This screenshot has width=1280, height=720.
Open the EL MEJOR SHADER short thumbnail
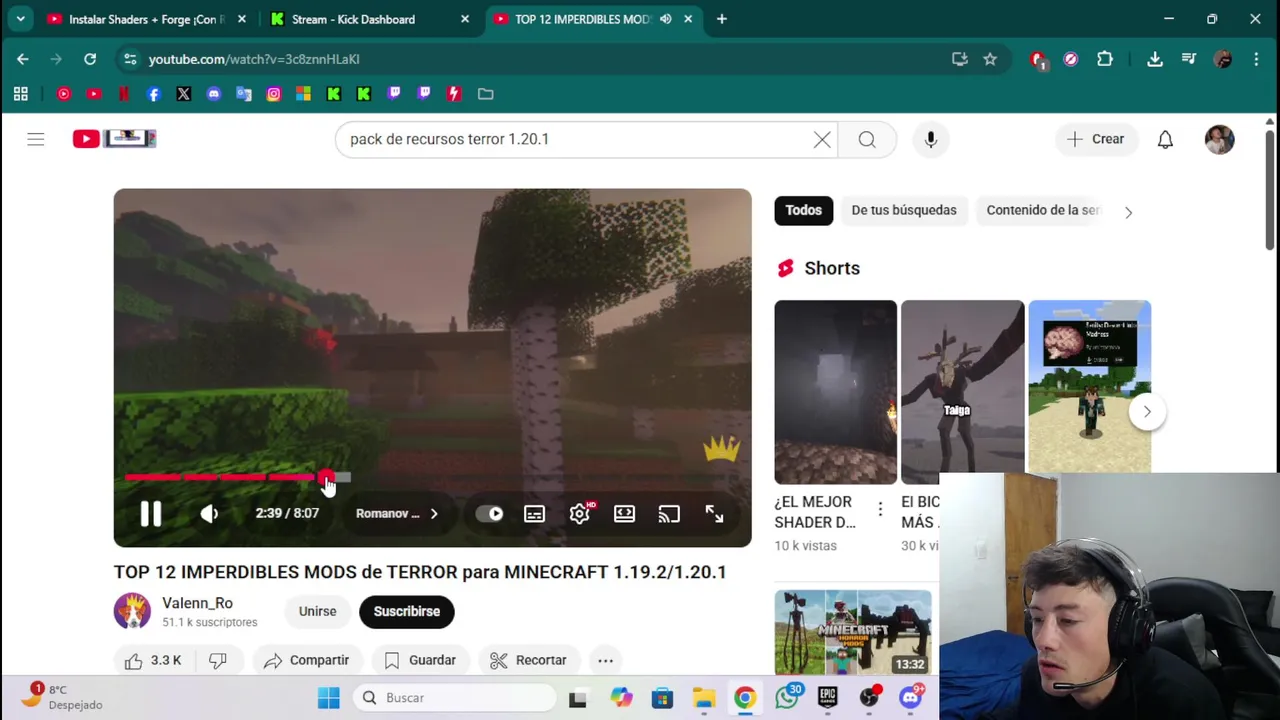836,392
